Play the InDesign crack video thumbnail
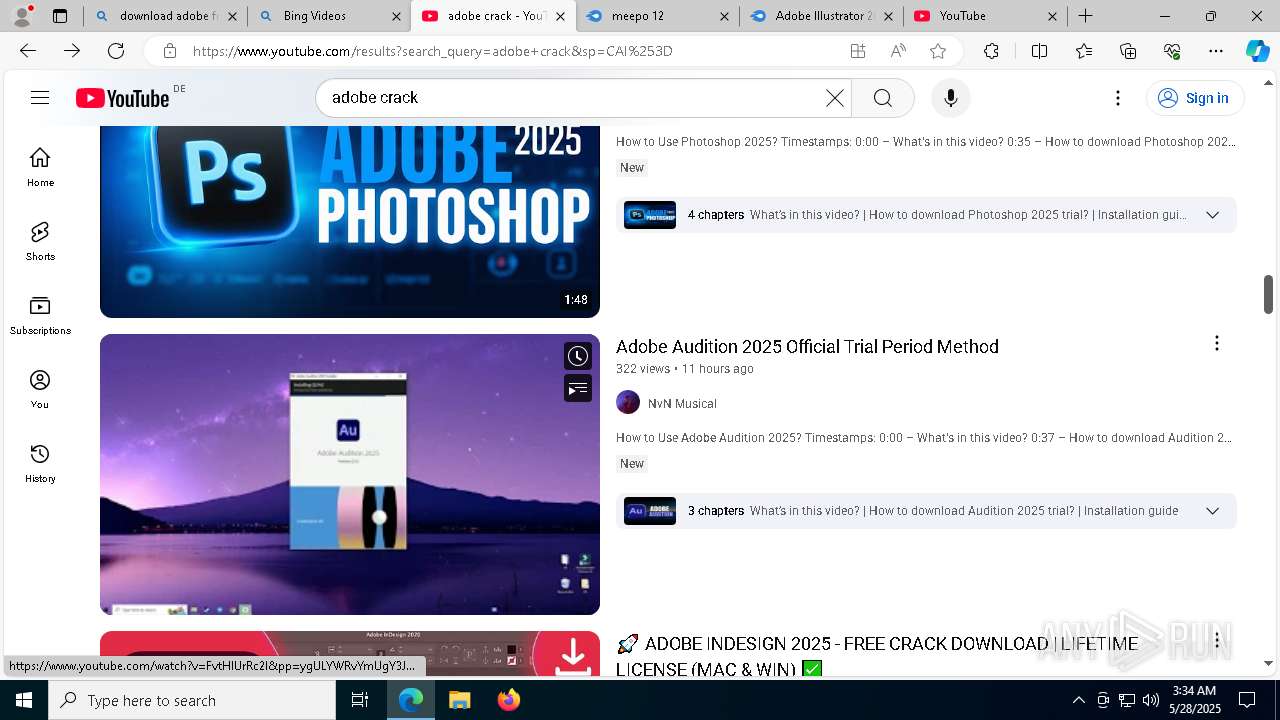Screen dimensions: 1280x720 click(x=350, y=653)
